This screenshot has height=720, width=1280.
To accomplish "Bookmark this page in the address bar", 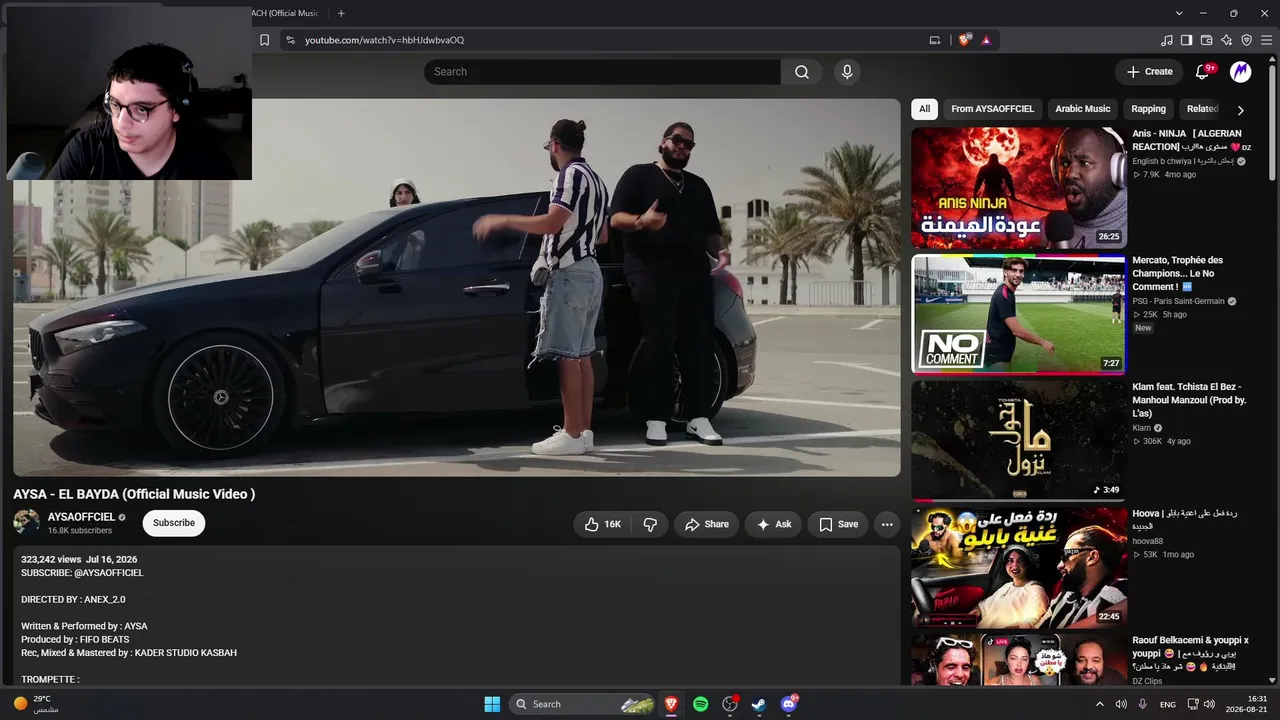I will pyautogui.click(x=264, y=40).
